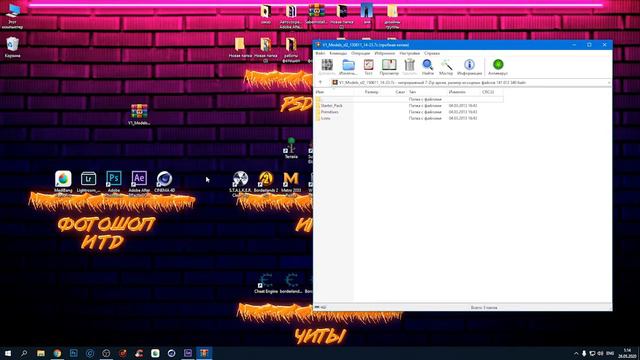Switch to WinRAR in the taskbar
The width and height of the screenshot is (640, 360).
point(204,353)
